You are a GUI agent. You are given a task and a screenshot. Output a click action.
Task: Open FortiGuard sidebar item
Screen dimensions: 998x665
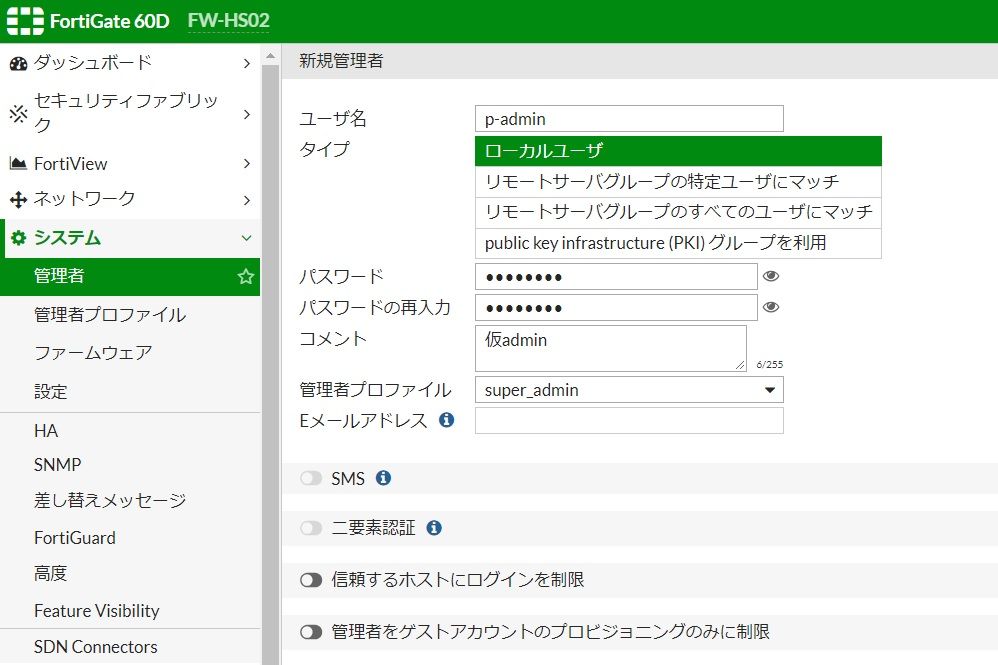click(130, 538)
